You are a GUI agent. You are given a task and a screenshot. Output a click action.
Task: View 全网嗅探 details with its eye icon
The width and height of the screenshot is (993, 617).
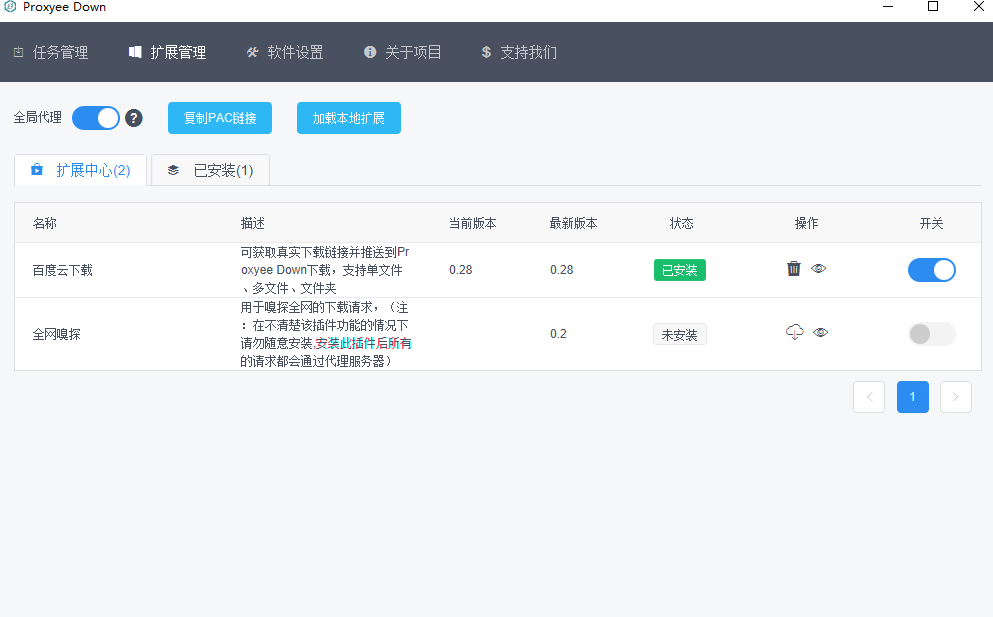(x=820, y=332)
